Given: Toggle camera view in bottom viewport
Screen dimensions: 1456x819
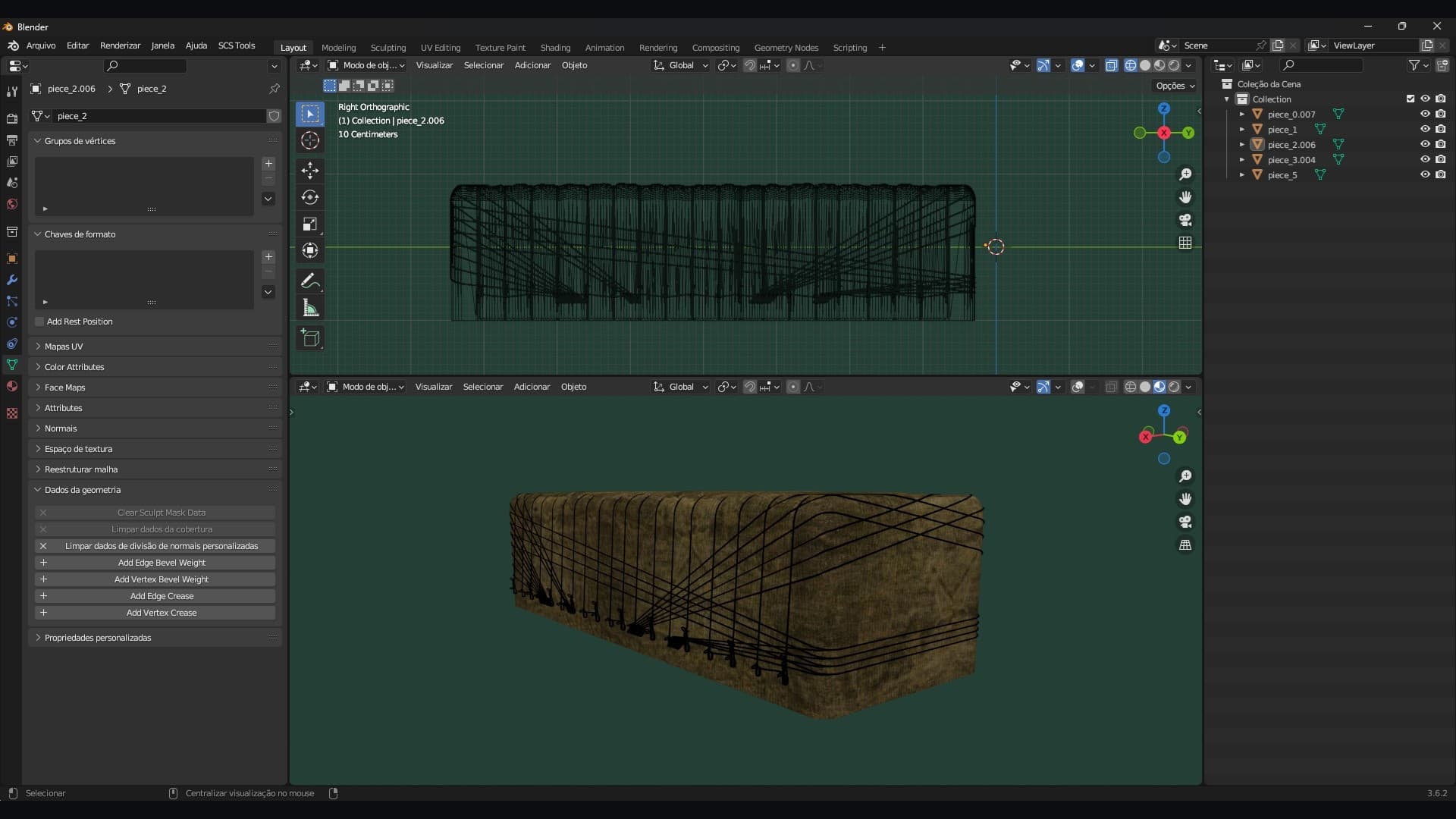Looking at the screenshot, I should point(1185,522).
